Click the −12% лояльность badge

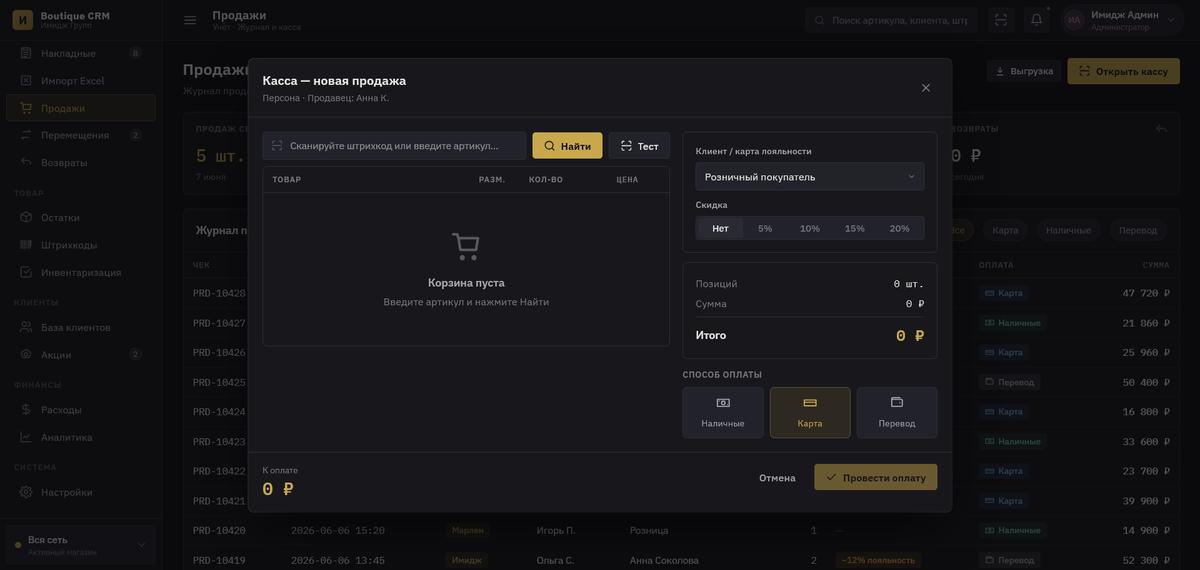(x=878, y=560)
